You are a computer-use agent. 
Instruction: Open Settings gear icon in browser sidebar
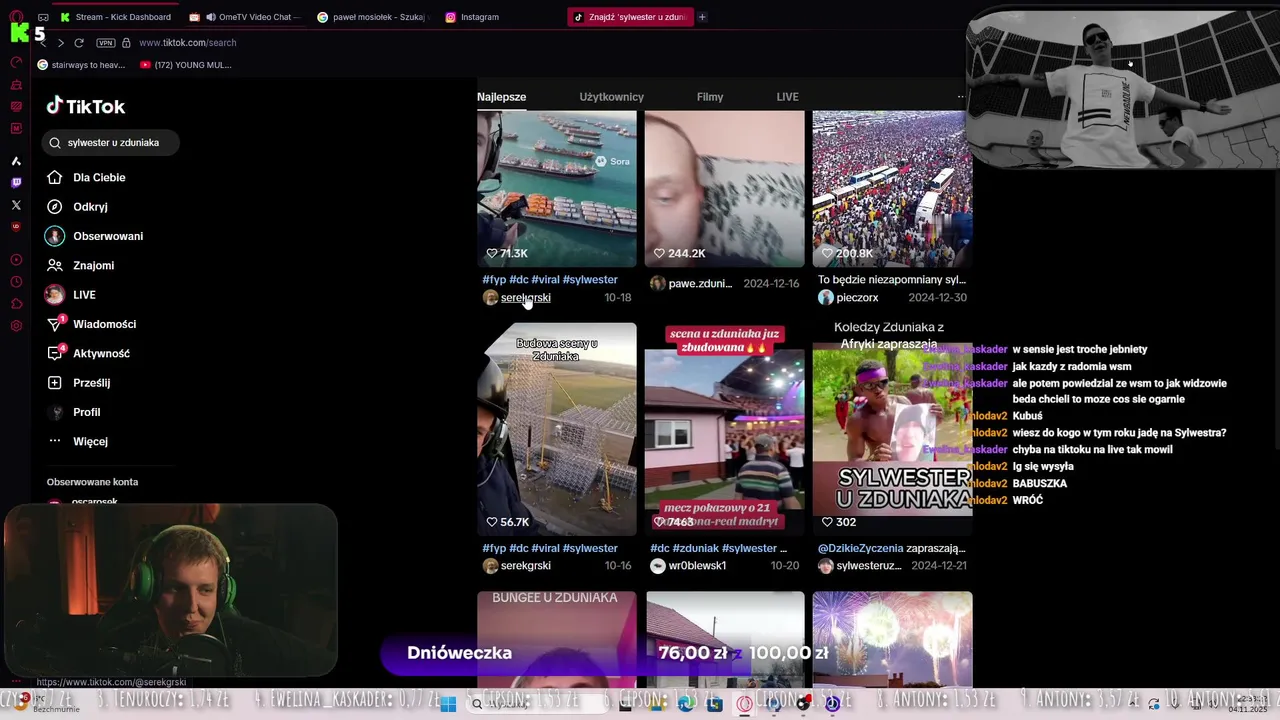pyautogui.click(x=16, y=326)
